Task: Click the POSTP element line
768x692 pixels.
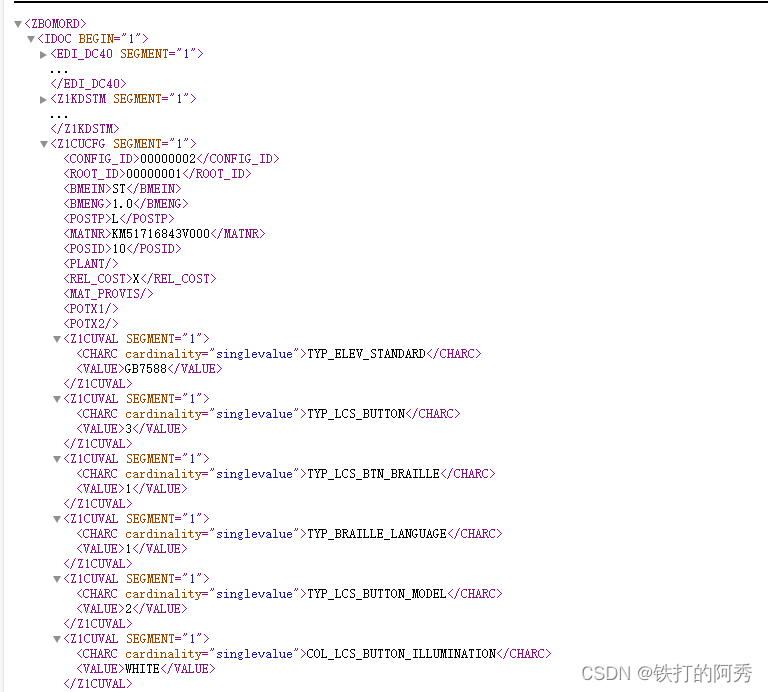Action: pyautogui.click(x=119, y=218)
